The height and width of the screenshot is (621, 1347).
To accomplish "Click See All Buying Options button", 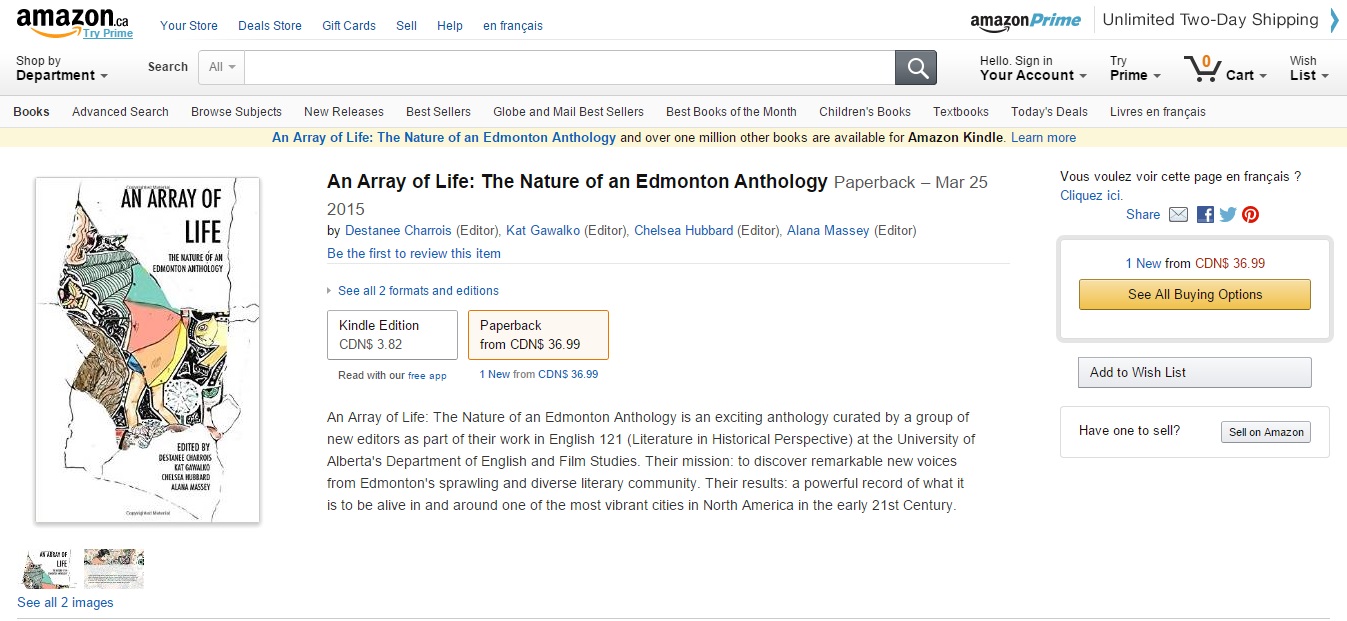I will pos(1194,295).
